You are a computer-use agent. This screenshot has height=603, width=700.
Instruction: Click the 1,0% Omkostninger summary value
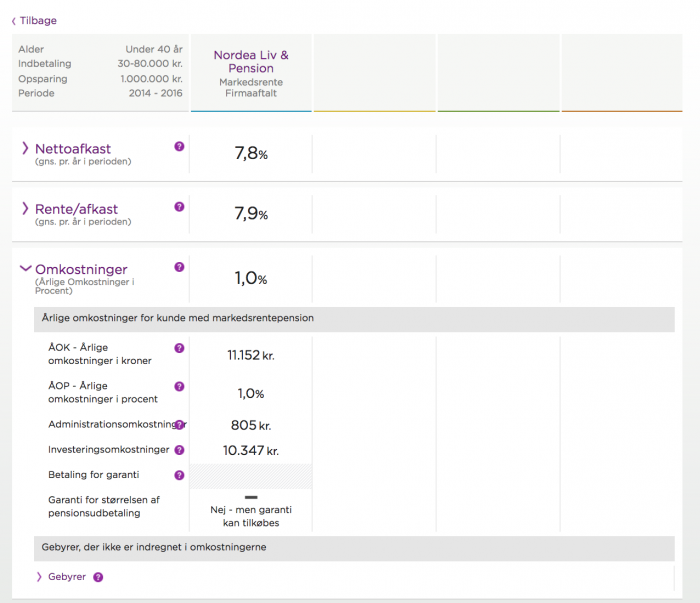[x=251, y=279]
